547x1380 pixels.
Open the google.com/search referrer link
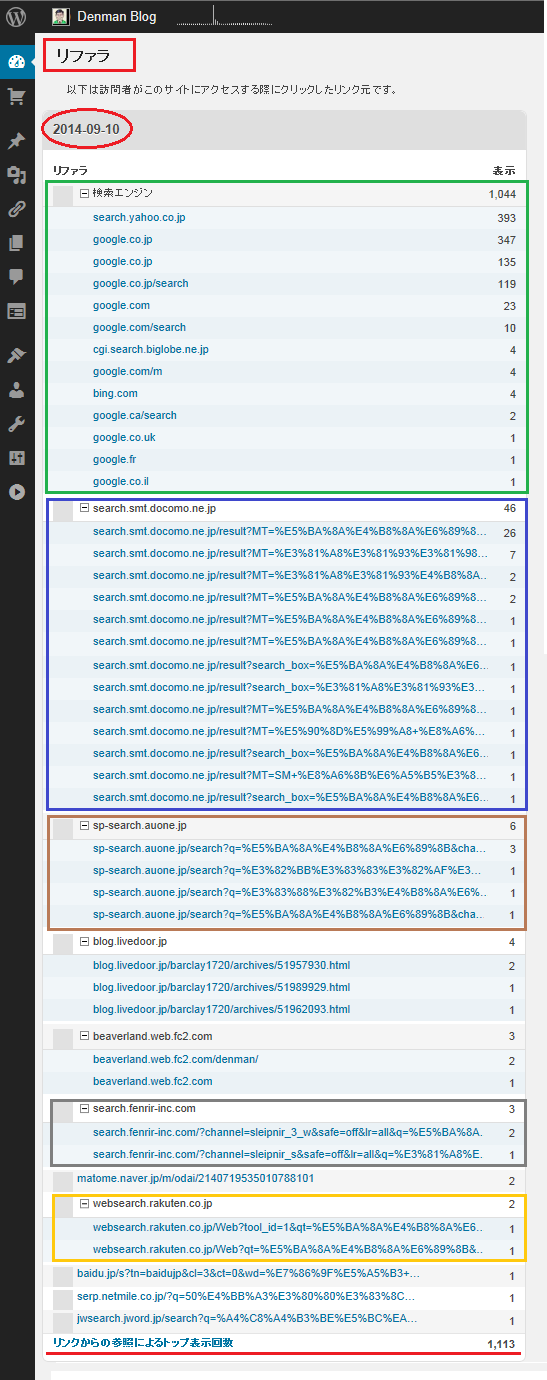click(x=139, y=327)
